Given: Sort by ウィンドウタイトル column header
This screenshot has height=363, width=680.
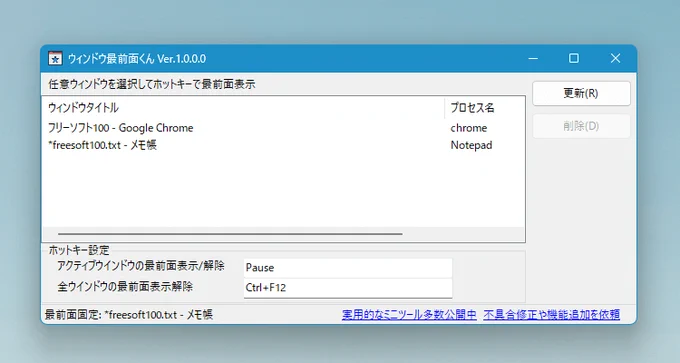Looking at the screenshot, I should coord(243,108).
